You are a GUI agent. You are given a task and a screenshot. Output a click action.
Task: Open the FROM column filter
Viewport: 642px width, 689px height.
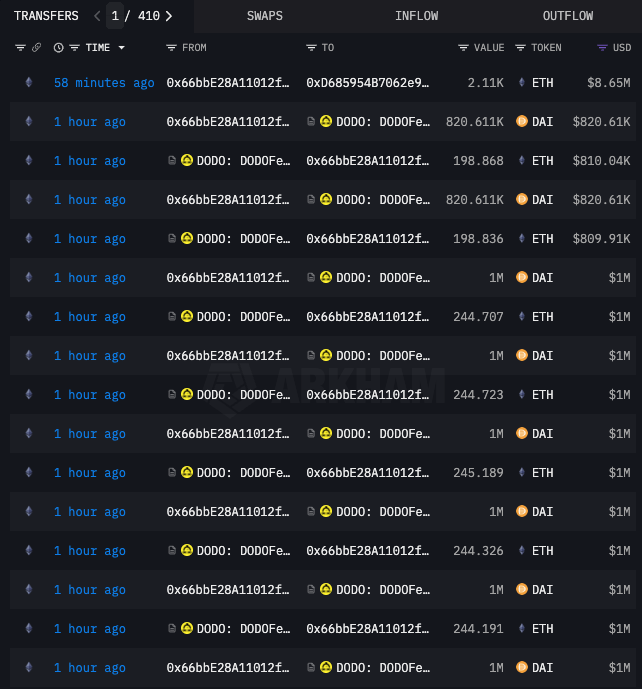[171, 48]
